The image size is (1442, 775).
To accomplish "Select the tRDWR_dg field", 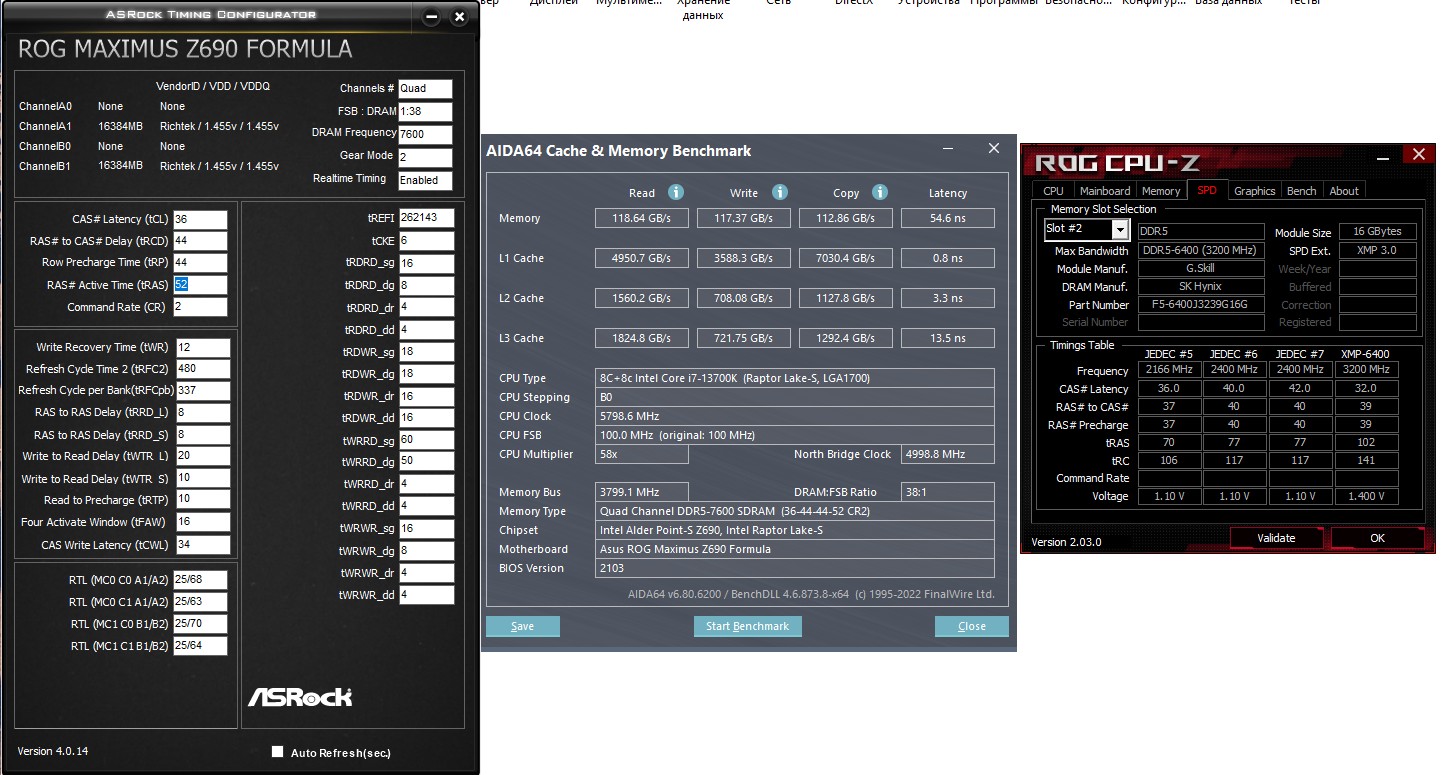I will (x=426, y=374).
